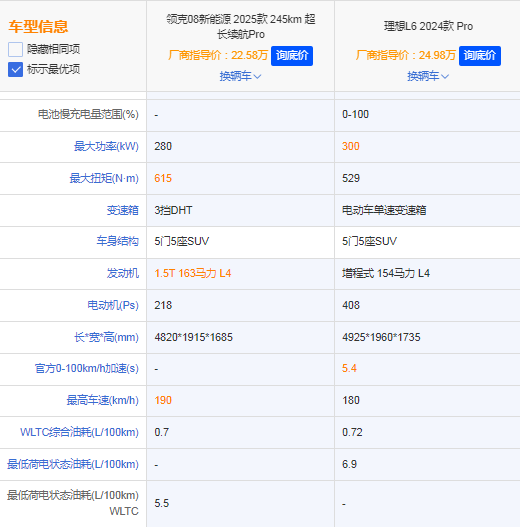Click the 长*宽*高(mm) label
520x527 pixels.
click(106, 337)
